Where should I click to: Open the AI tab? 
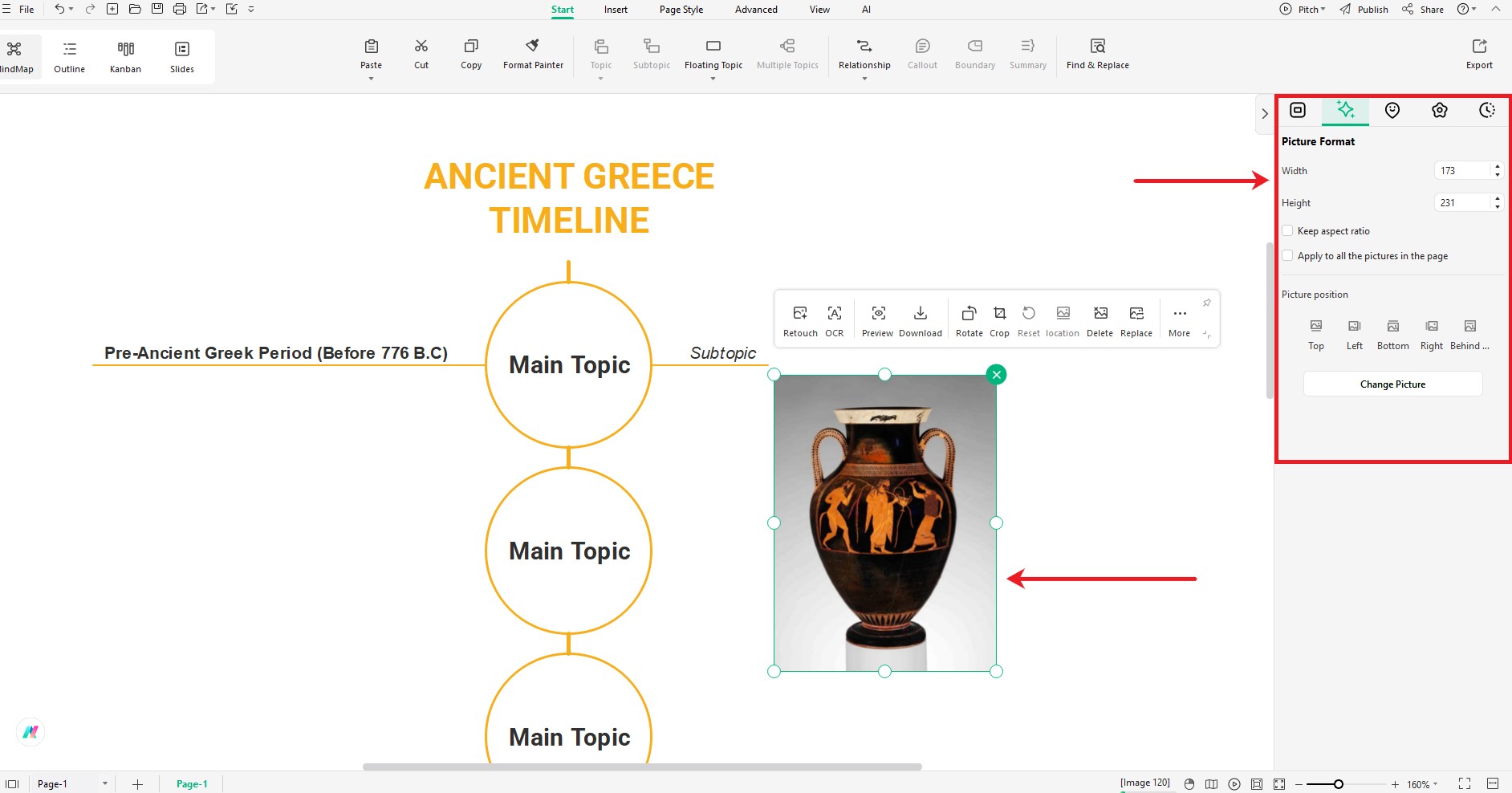pyautogui.click(x=866, y=10)
